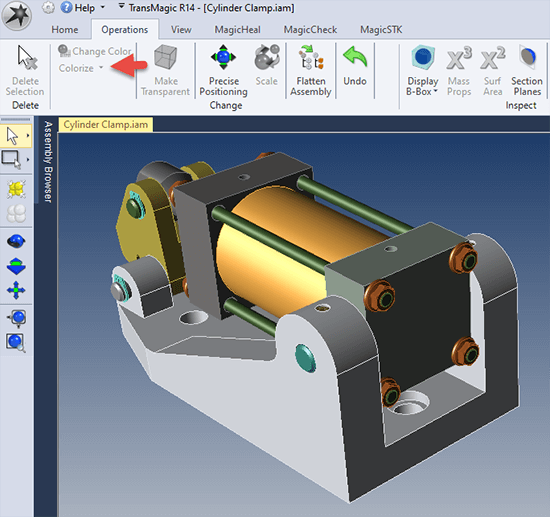Screen dimensions: 550x517
Task: Open the select tool flyout arrow
Action: [x=28, y=135]
